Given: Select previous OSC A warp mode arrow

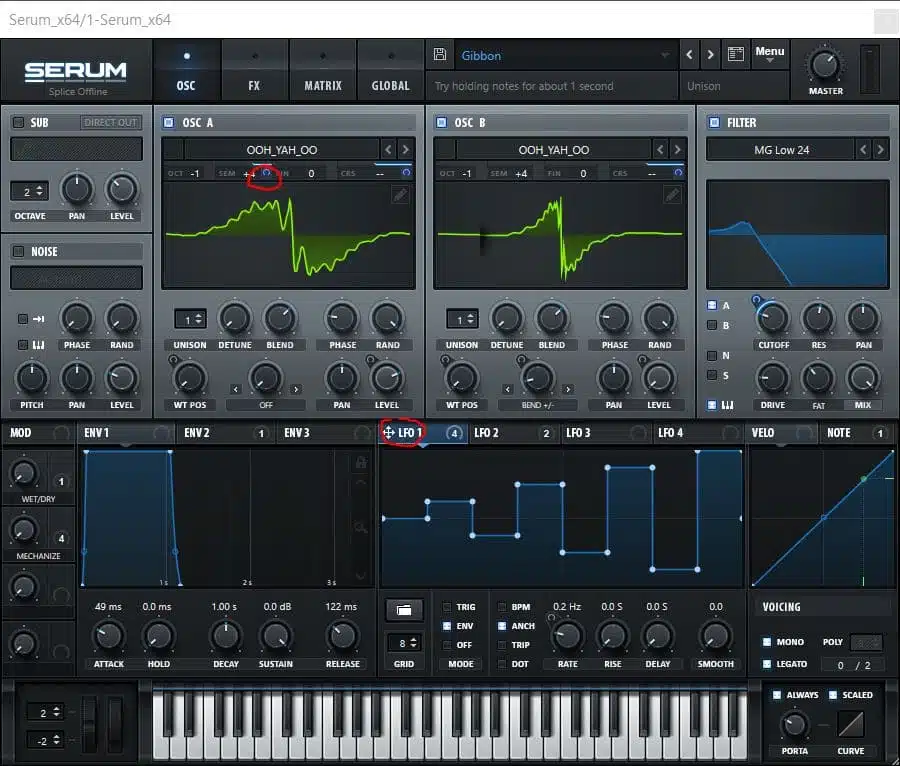Looking at the screenshot, I should (x=235, y=389).
